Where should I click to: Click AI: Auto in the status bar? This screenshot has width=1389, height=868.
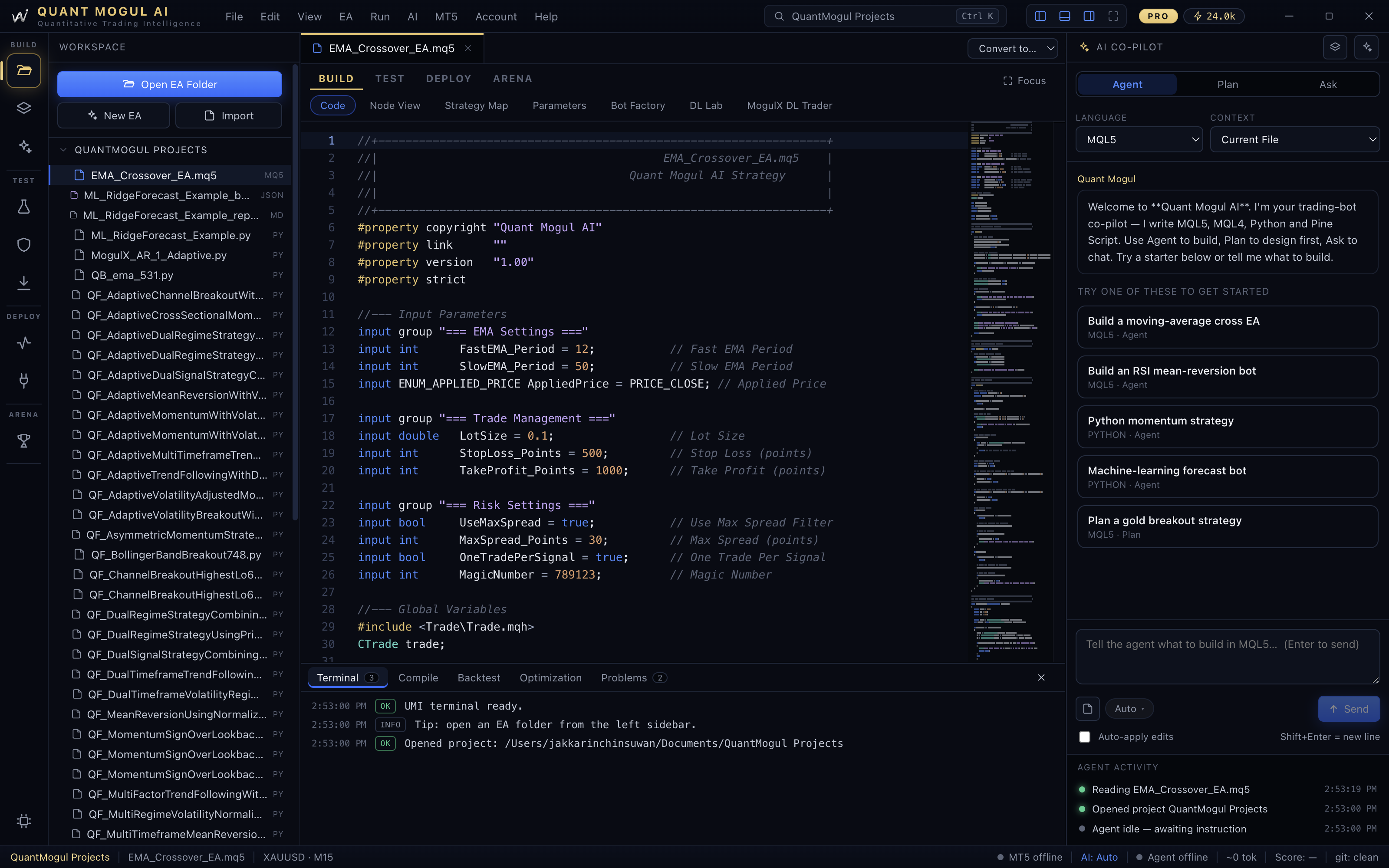click(1099, 857)
